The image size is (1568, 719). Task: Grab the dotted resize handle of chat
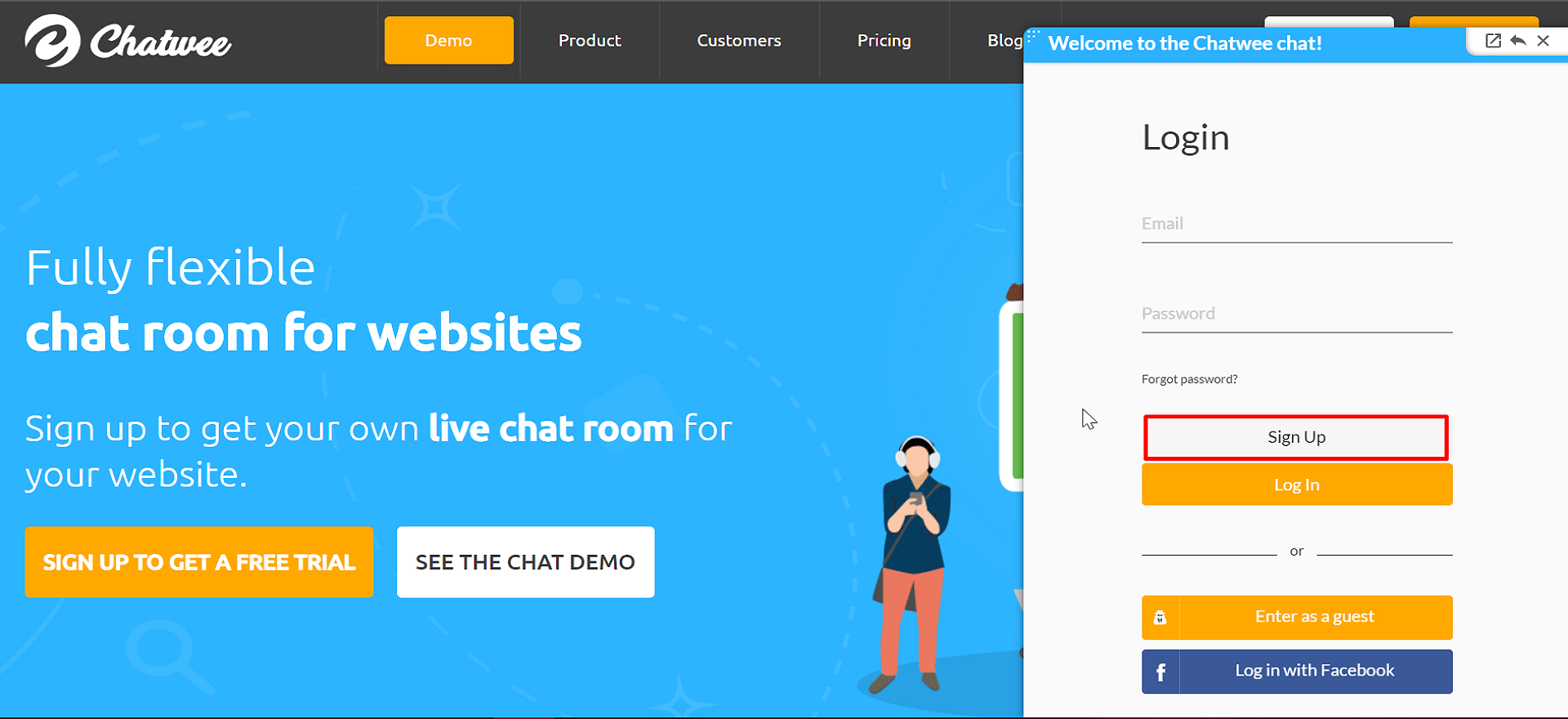tap(1032, 35)
